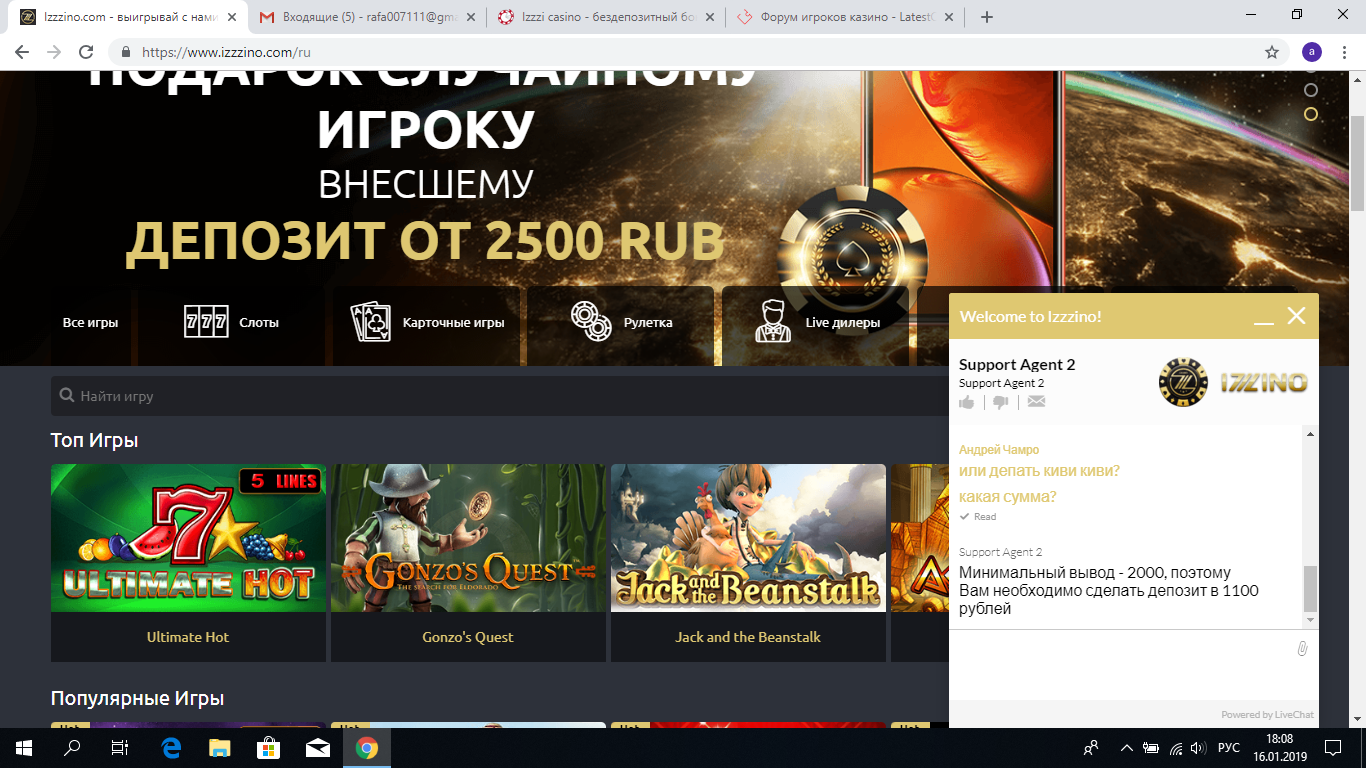Viewport: 1366px width, 768px height.
Task: Select the highlighted gold banner carousel dot
Action: click(1310, 114)
